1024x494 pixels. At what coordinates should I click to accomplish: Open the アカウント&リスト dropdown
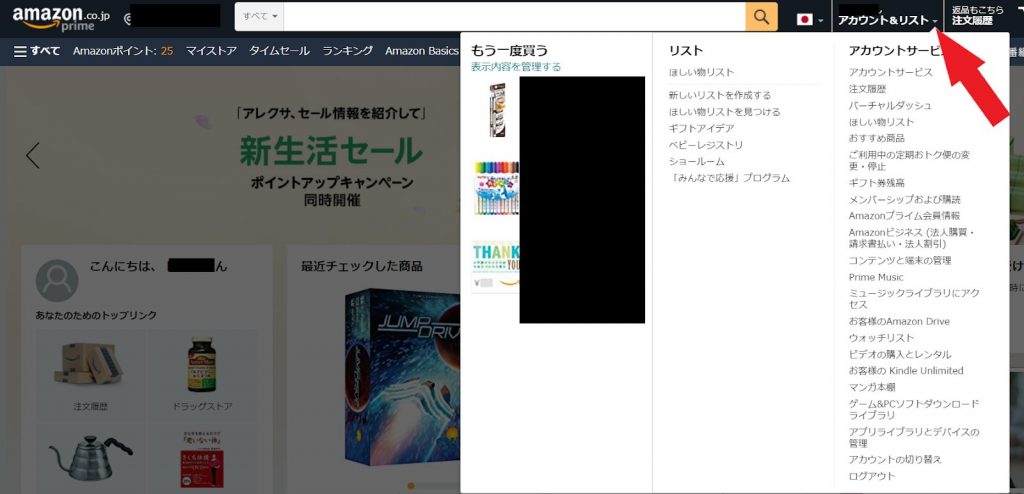pyautogui.click(x=888, y=20)
